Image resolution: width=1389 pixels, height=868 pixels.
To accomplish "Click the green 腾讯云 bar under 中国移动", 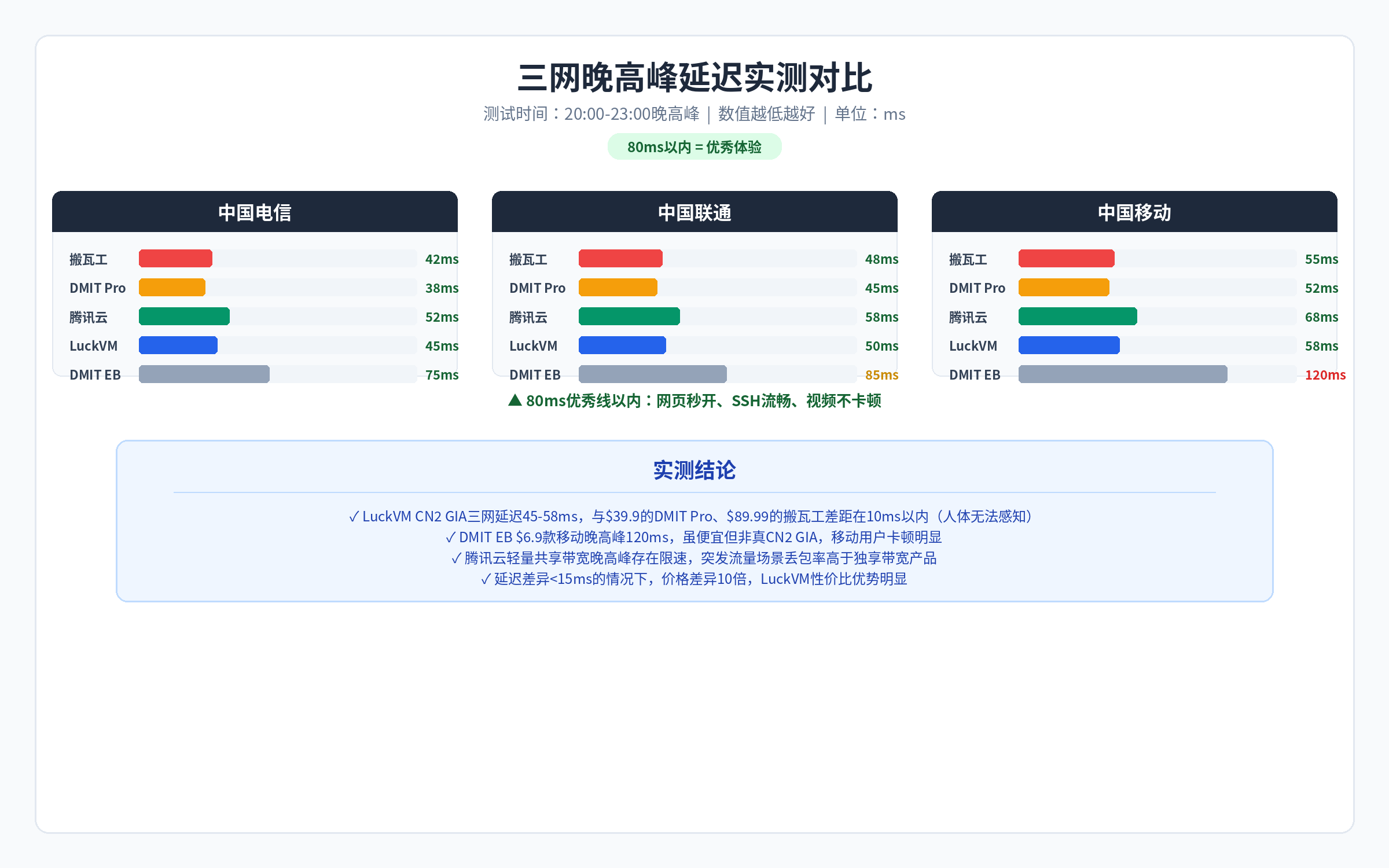I will 1078,317.
